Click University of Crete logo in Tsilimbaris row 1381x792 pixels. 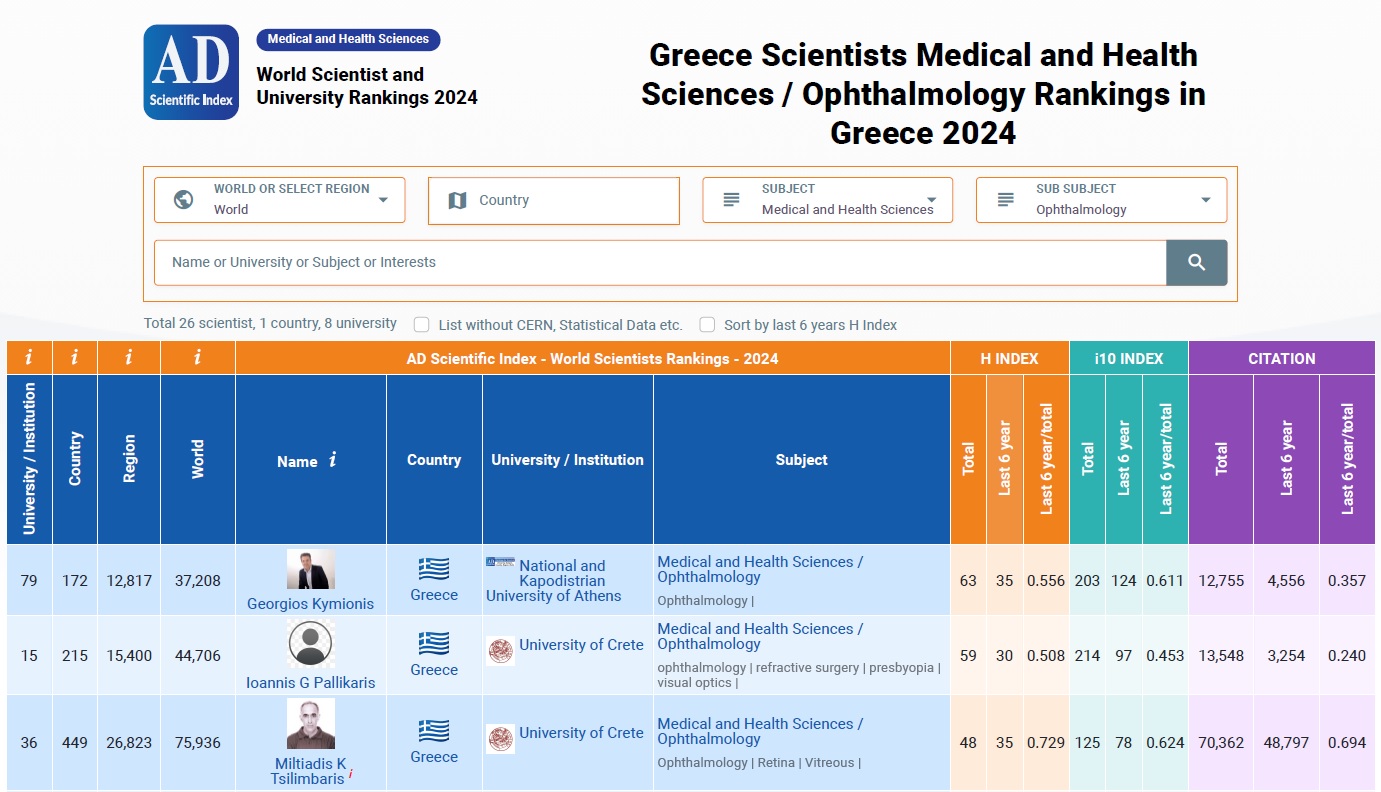pyautogui.click(x=500, y=739)
